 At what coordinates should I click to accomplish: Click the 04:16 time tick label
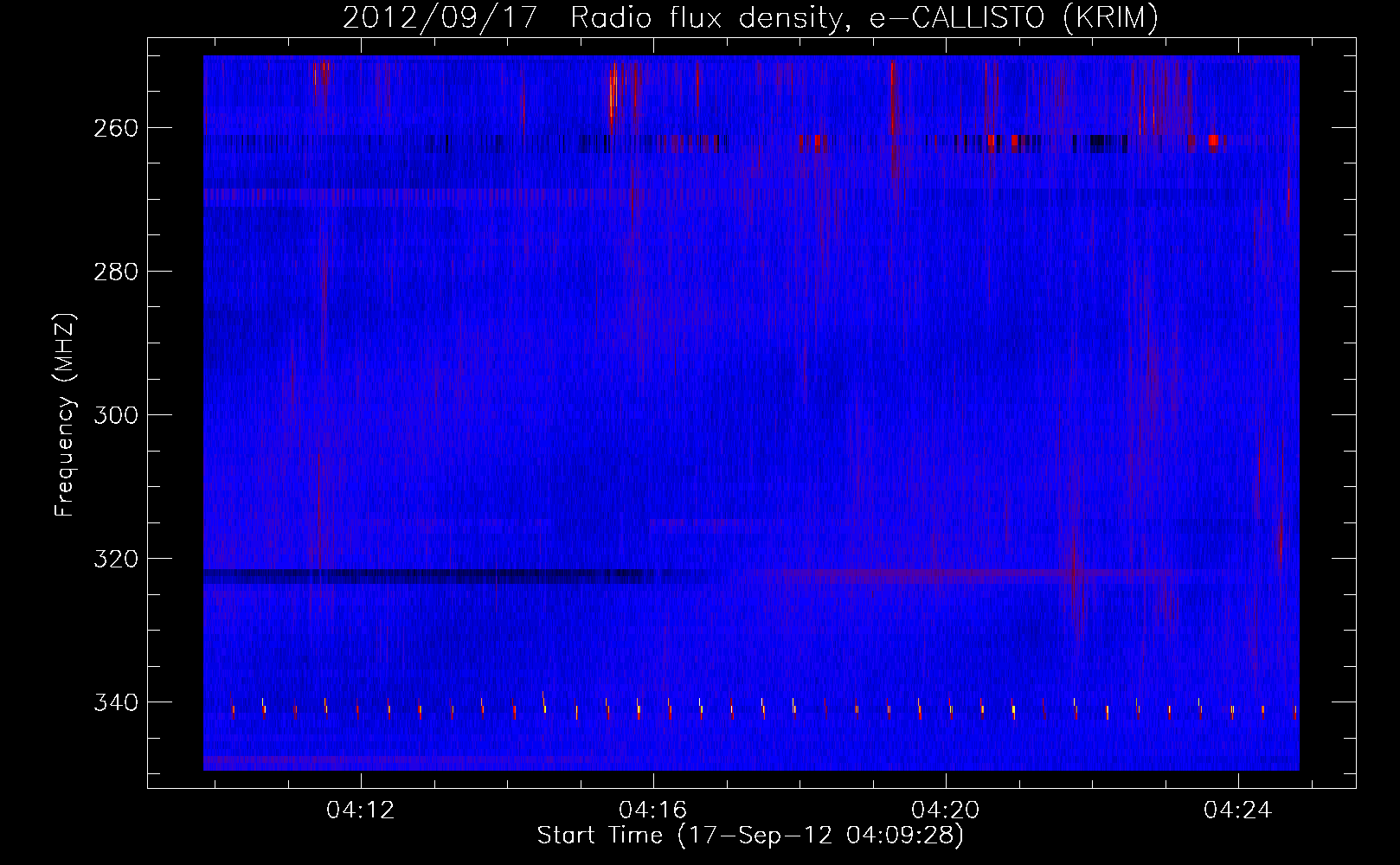653,810
